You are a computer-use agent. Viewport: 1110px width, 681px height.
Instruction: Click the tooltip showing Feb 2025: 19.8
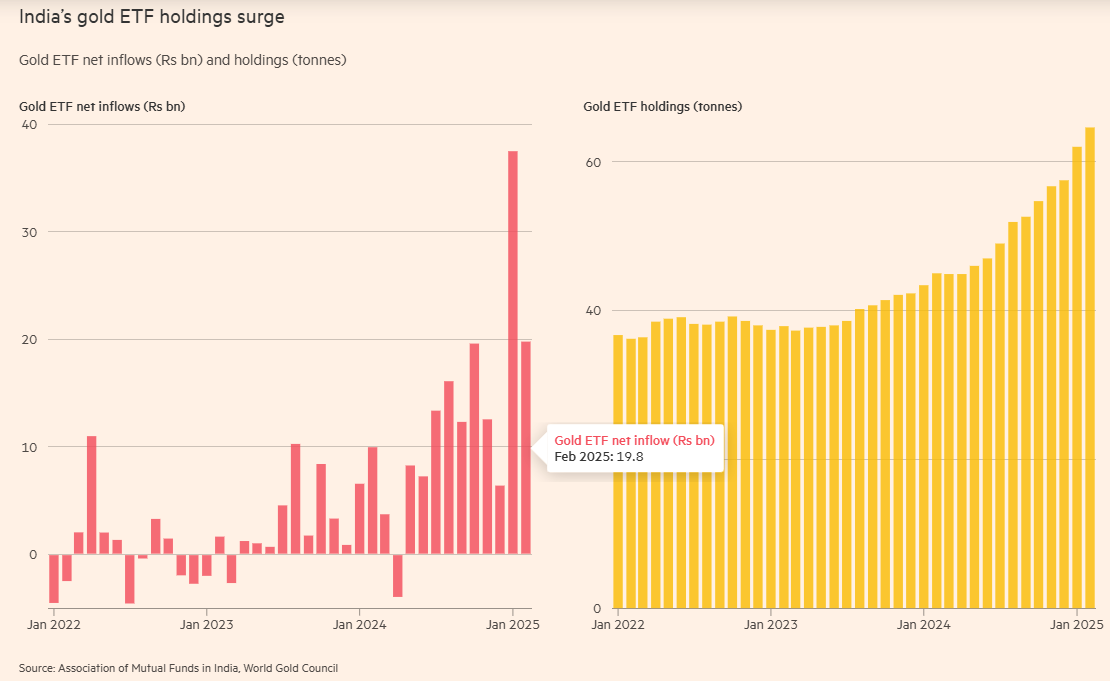(x=634, y=448)
